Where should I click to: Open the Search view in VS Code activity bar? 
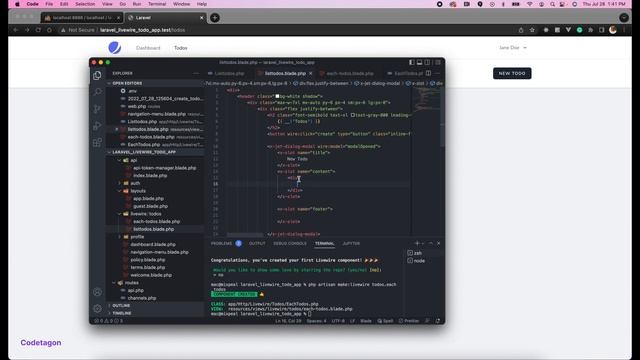[97, 92]
